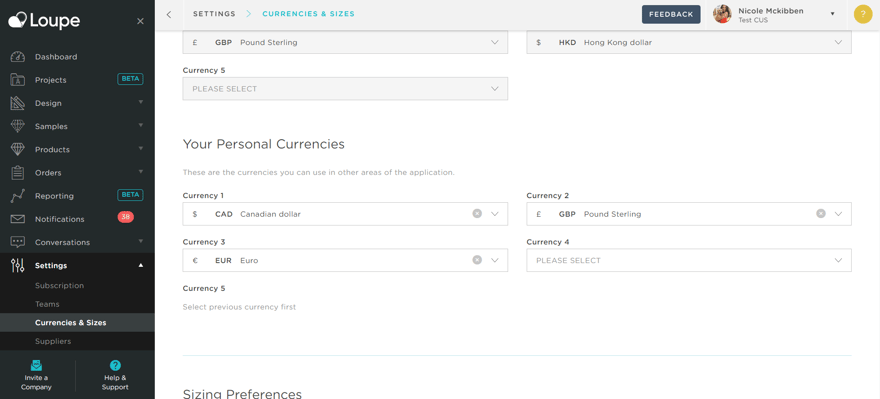Expand the Orders menu arrow
The height and width of the screenshot is (399, 880).
pos(141,171)
